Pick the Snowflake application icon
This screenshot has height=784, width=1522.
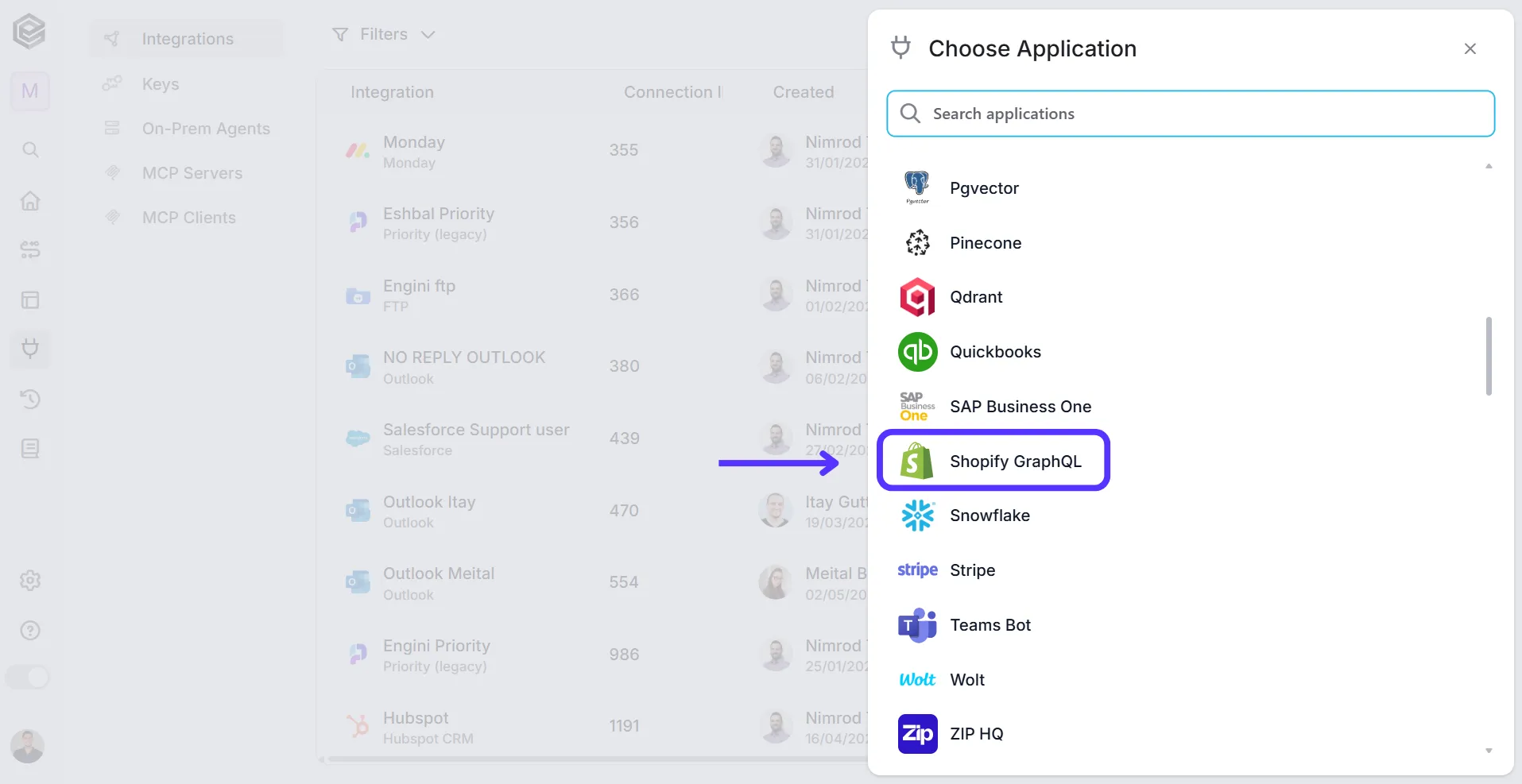[917, 516]
